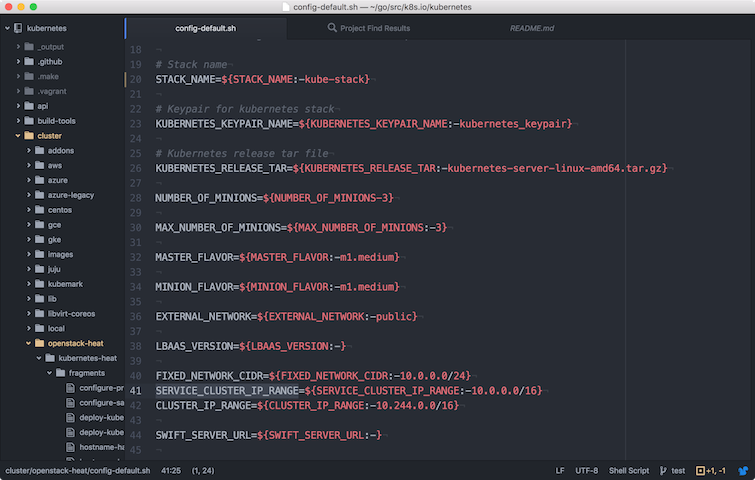The image size is (755, 480).
Task: Click line number 26 in the gutter
Action: point(135,168)
